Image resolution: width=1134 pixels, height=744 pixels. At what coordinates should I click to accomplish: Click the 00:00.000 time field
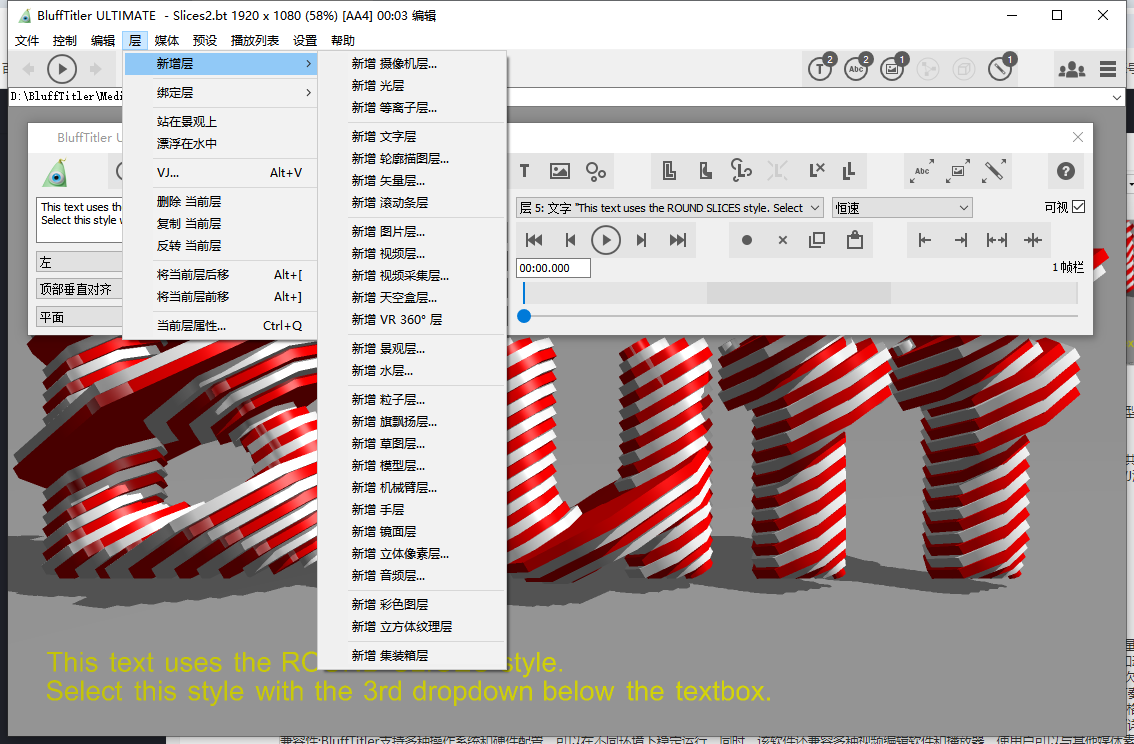point(553,268)
